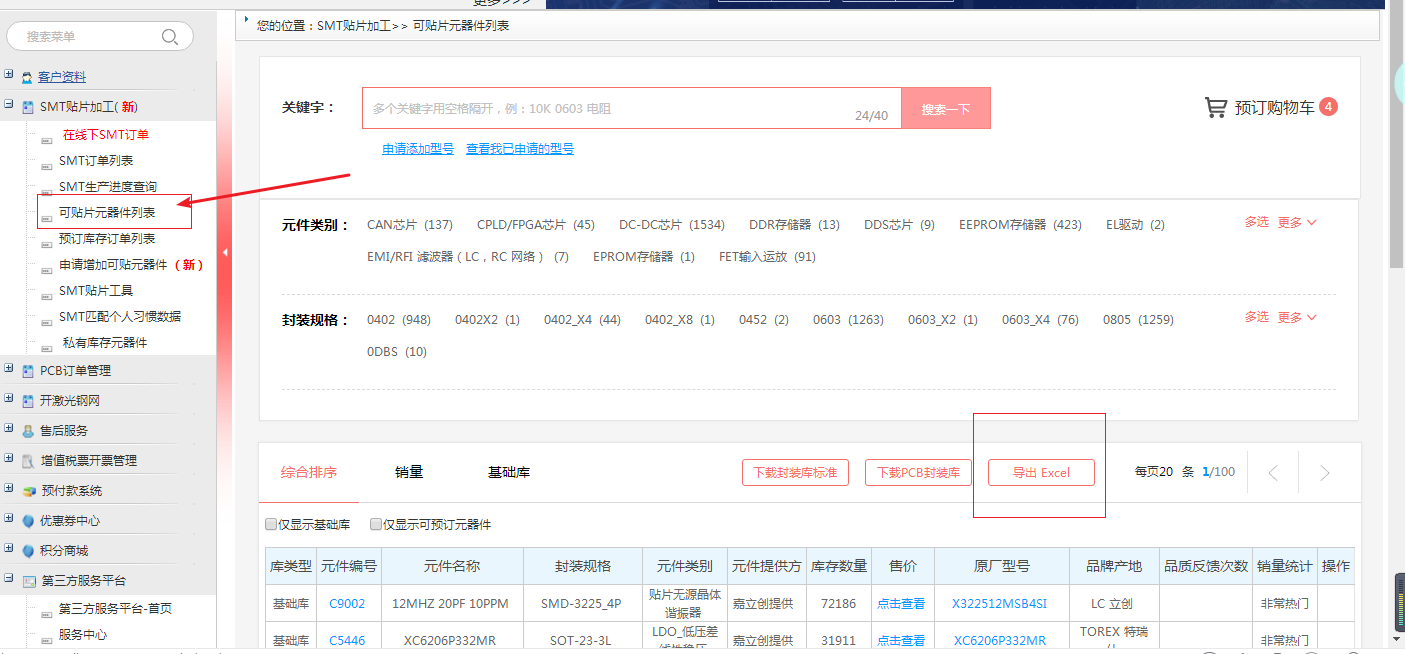The width and height of the screenshot is (1405, 654).
Task: Enable the 仅显示基础库 checkbox
Action: pos(271,524)
